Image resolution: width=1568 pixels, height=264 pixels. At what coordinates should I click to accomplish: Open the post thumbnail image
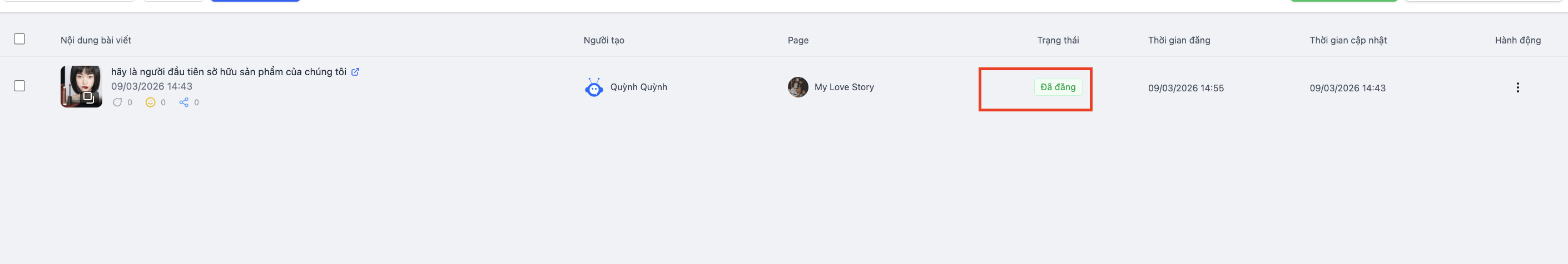tap(81, 86)
